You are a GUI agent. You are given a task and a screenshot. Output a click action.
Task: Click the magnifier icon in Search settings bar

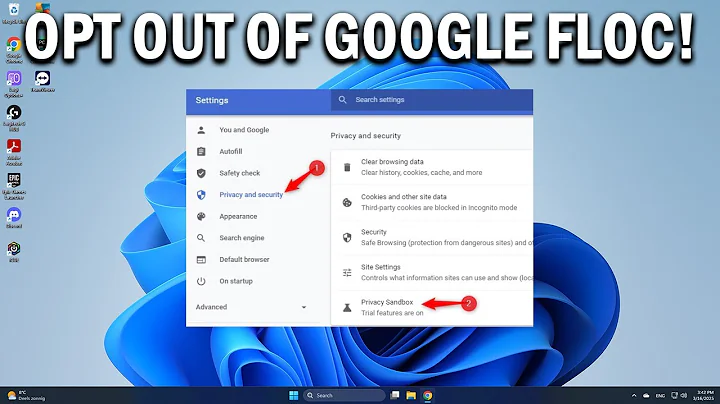pos(343,100)
